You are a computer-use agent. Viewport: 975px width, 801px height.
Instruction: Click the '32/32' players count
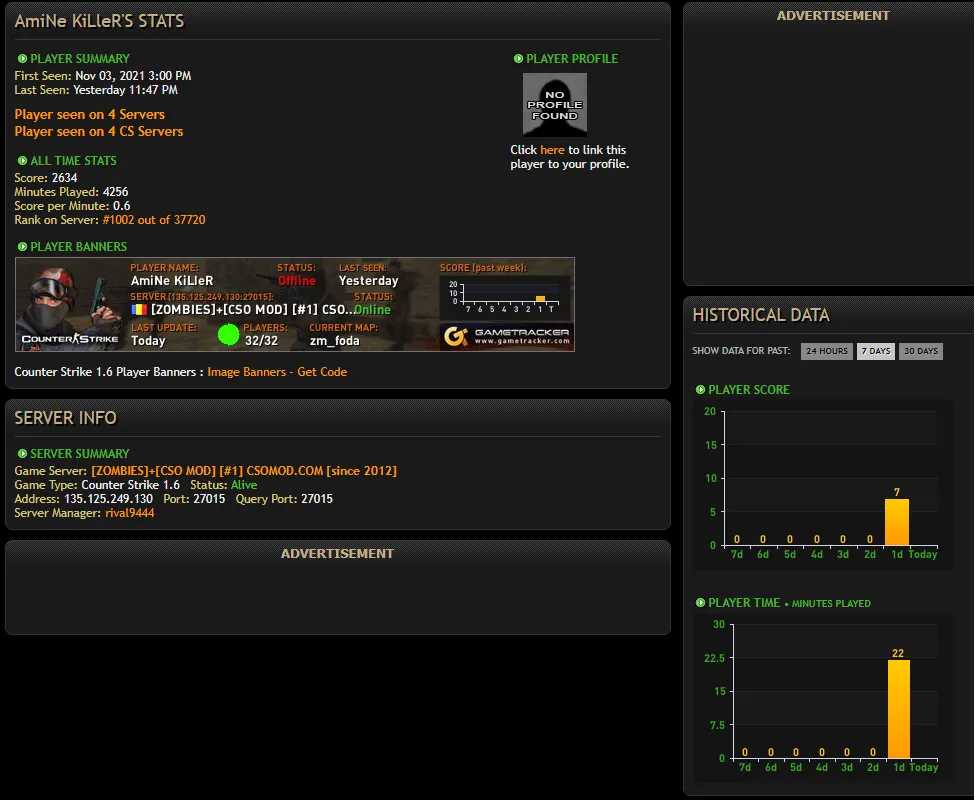261,341
